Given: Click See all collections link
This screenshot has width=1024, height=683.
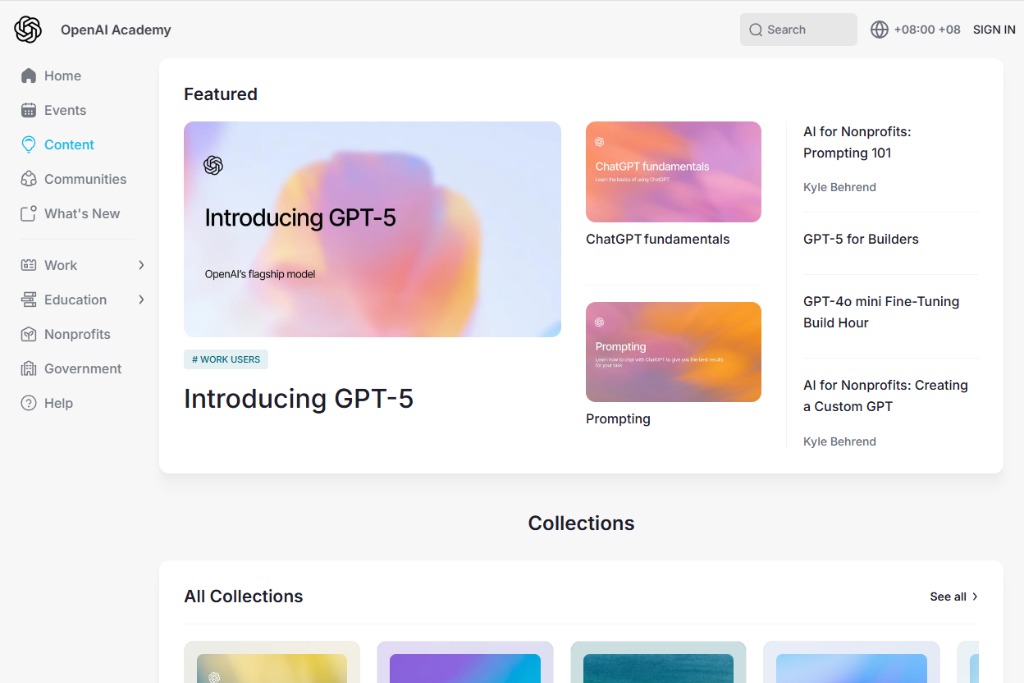Looking at the screenshot, I should [953, 597].
